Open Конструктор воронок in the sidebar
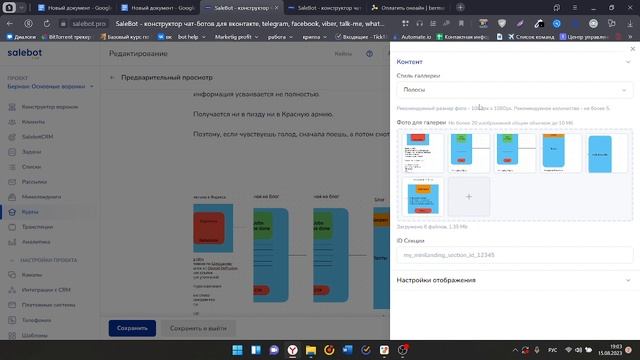 (49, 107)
